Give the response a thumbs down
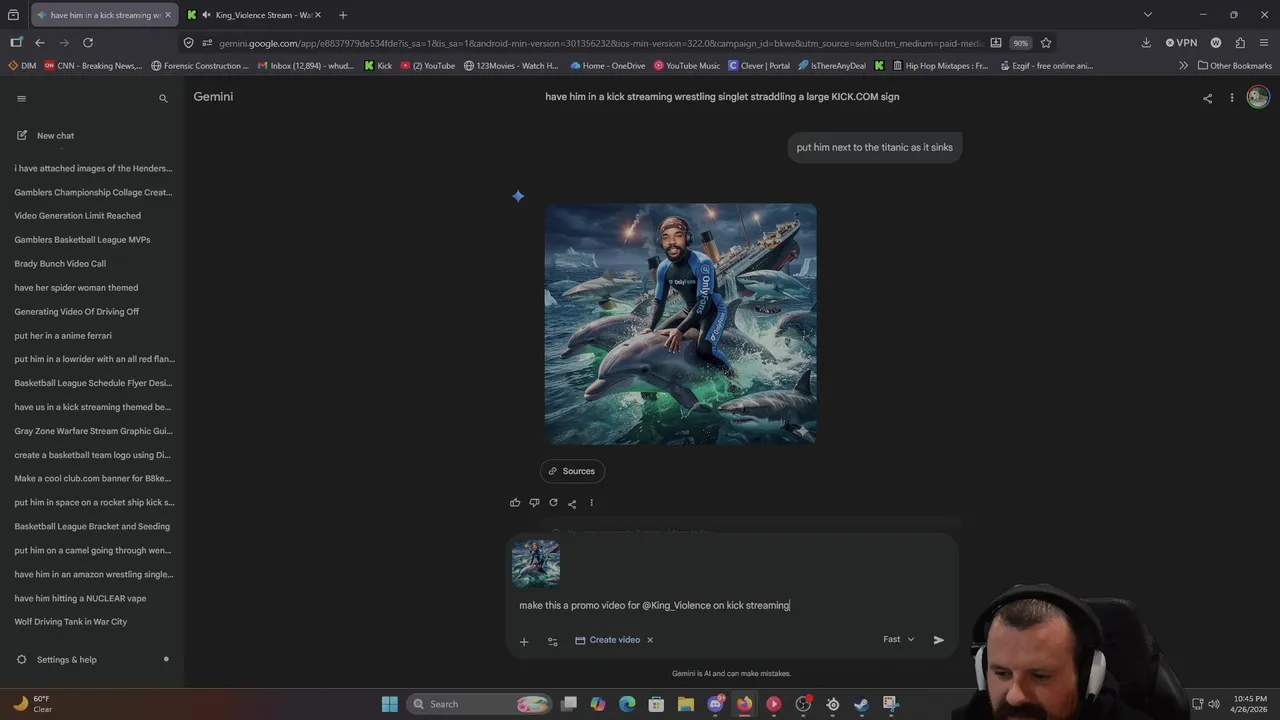 [x=534, y=503]
